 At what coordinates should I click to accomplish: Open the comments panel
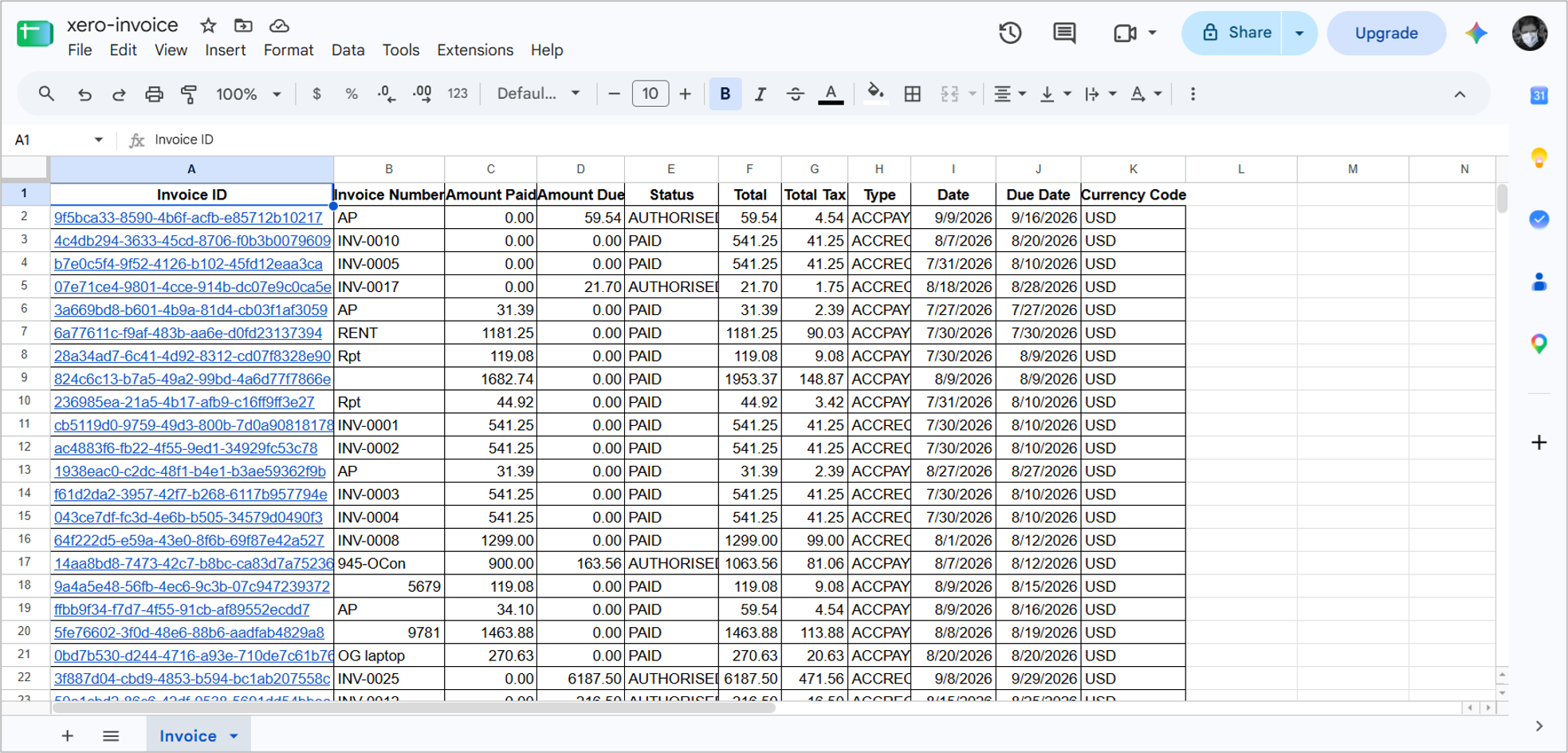point(1064,33)
